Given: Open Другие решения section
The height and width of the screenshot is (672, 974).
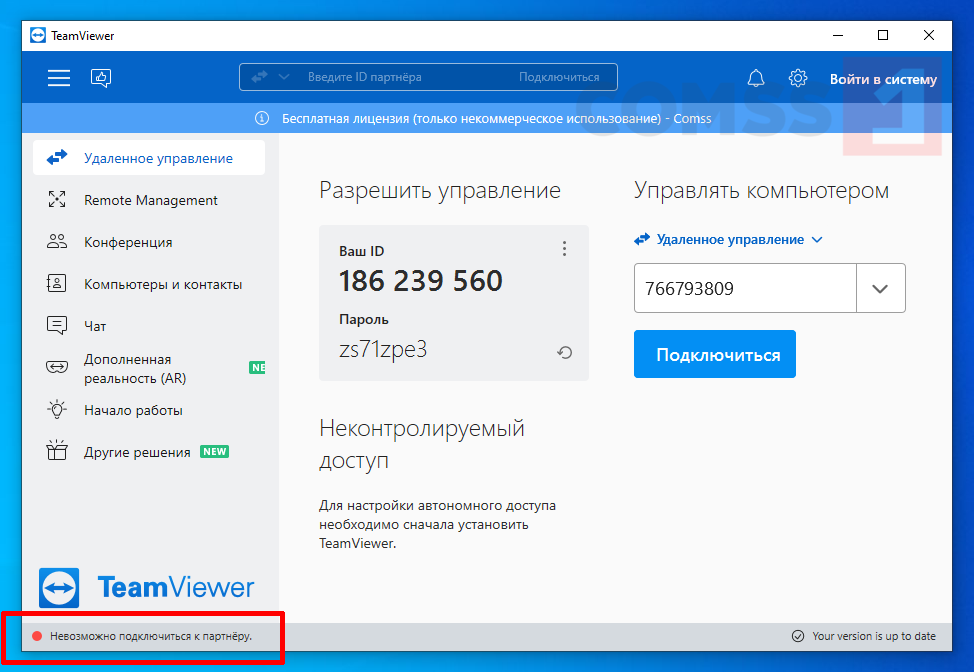Looking at the screenshot, I should [x=149, y=452].
